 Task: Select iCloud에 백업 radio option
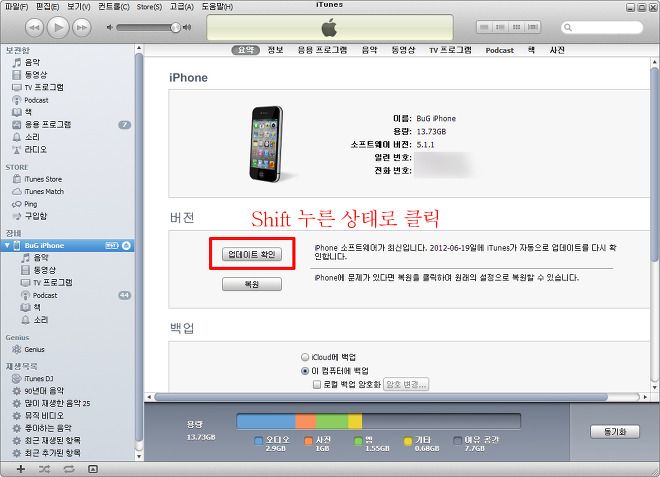[305, 357]
